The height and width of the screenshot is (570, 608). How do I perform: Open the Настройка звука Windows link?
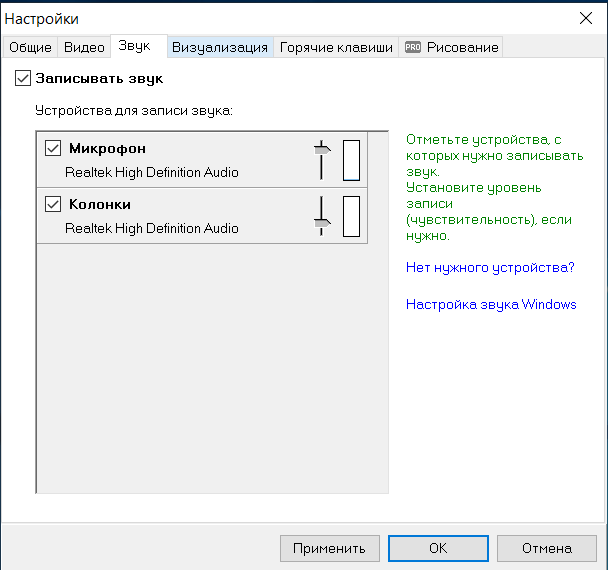point(491,304)
